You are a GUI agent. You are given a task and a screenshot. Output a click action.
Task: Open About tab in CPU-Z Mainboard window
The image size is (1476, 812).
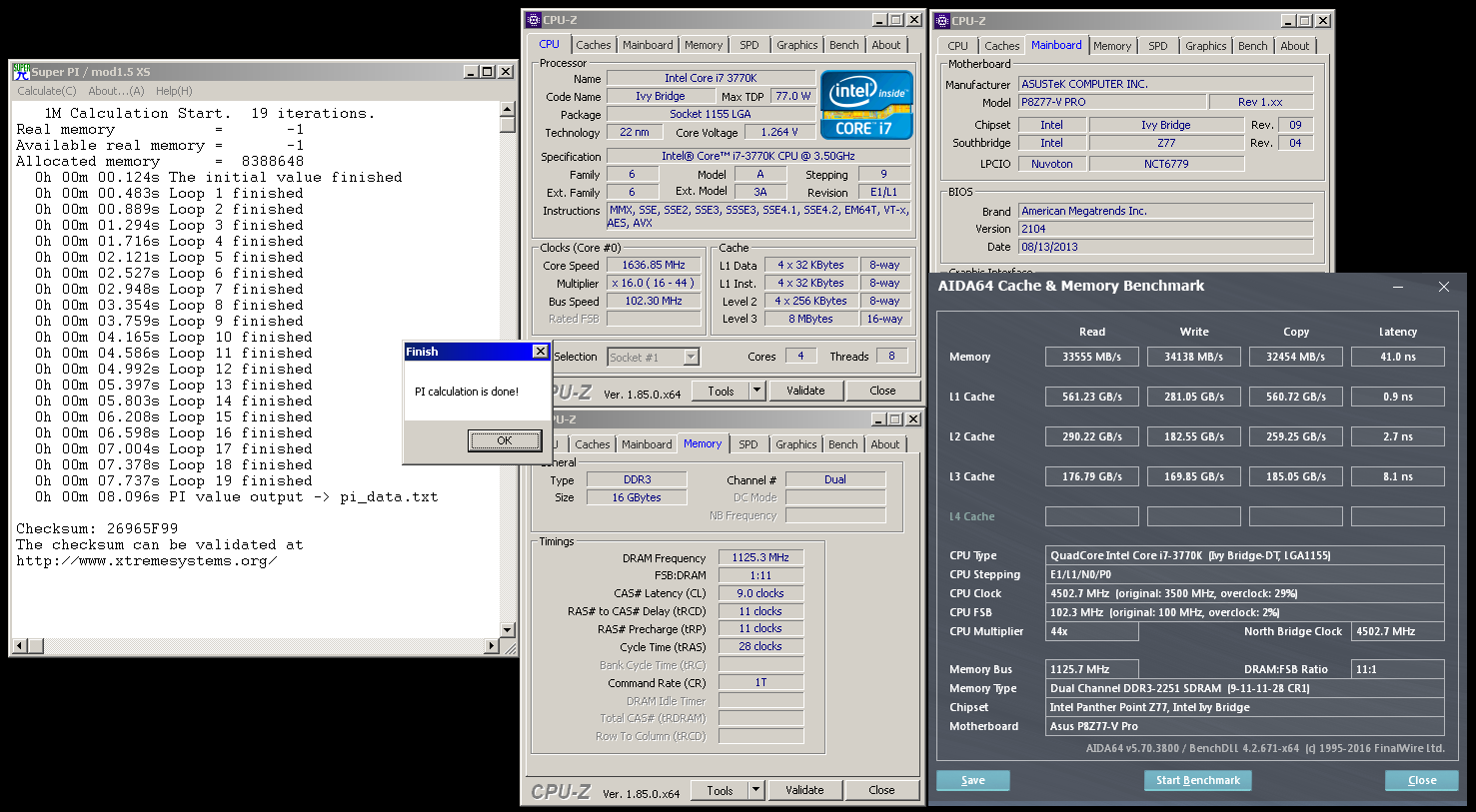pyautogui.click(x=1295, y=46)
